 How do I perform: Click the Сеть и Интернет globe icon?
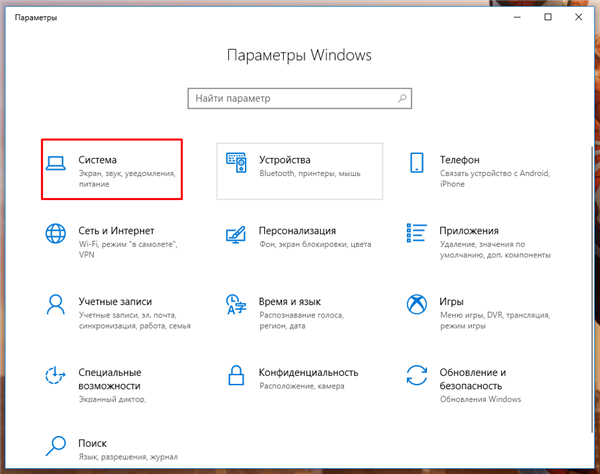(x=56, y=233)
